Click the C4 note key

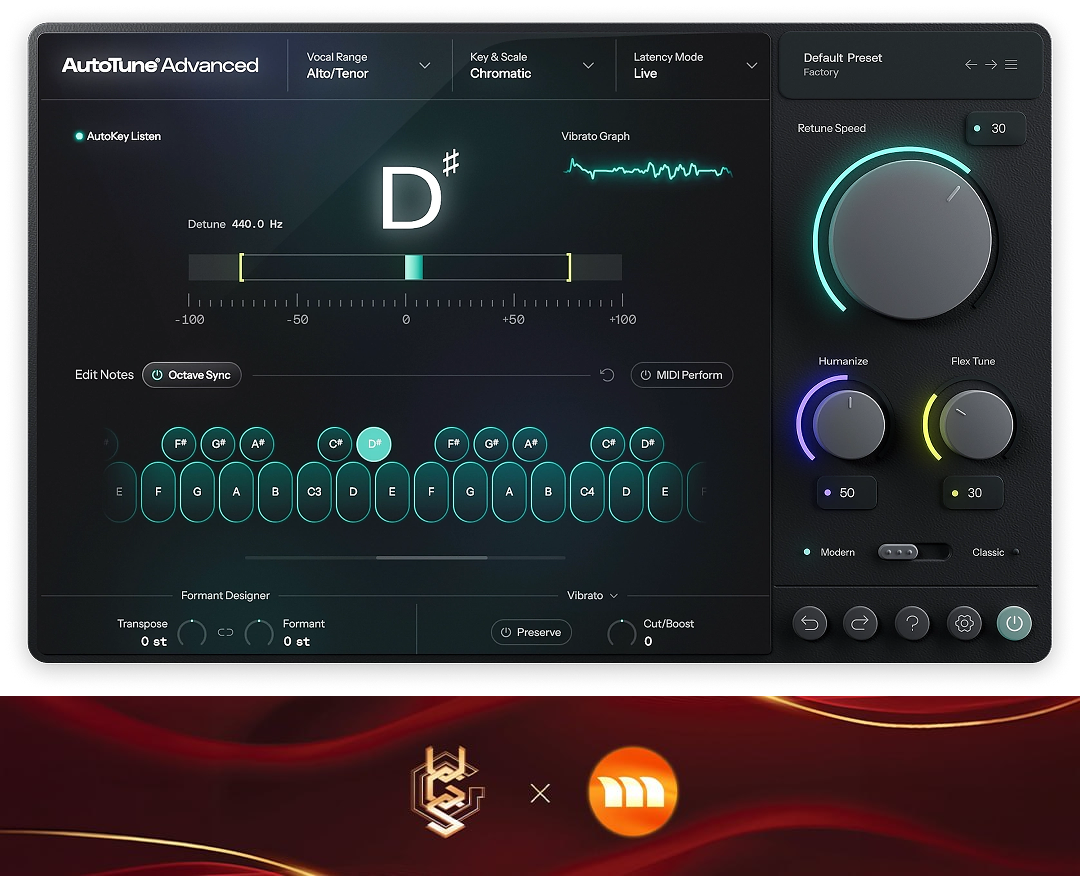[x=587, y=492]
